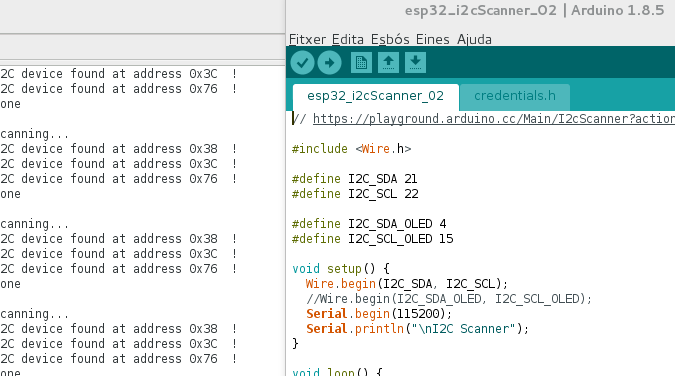
Task: Click the first 'canning...' line in serial monitor
Action: coord(34,134)
